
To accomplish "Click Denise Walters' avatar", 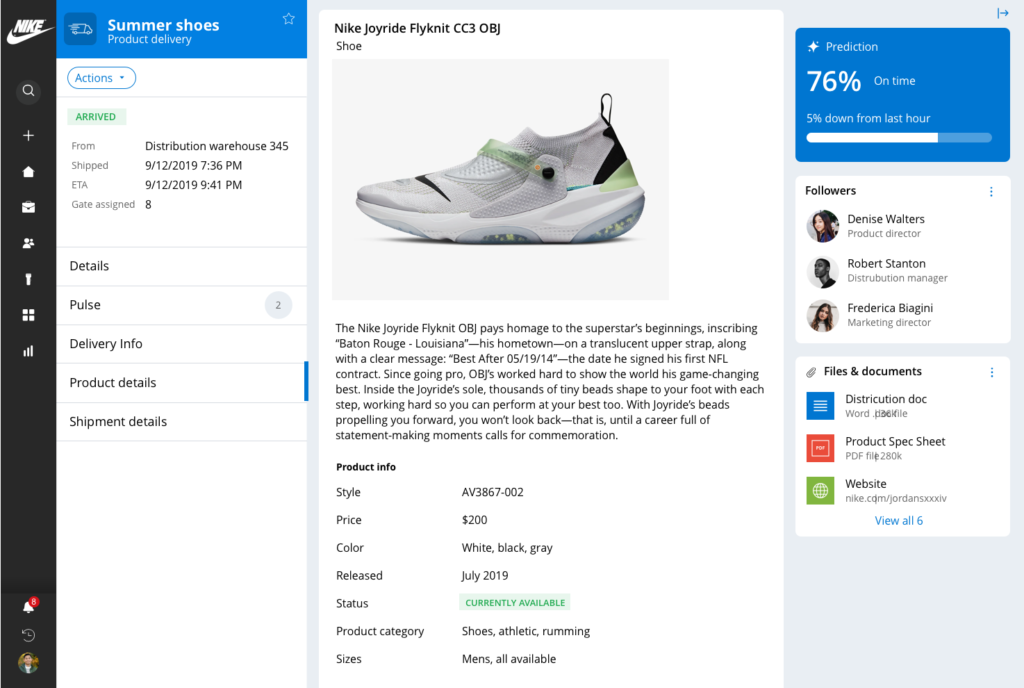I will (x=823, y=226).
